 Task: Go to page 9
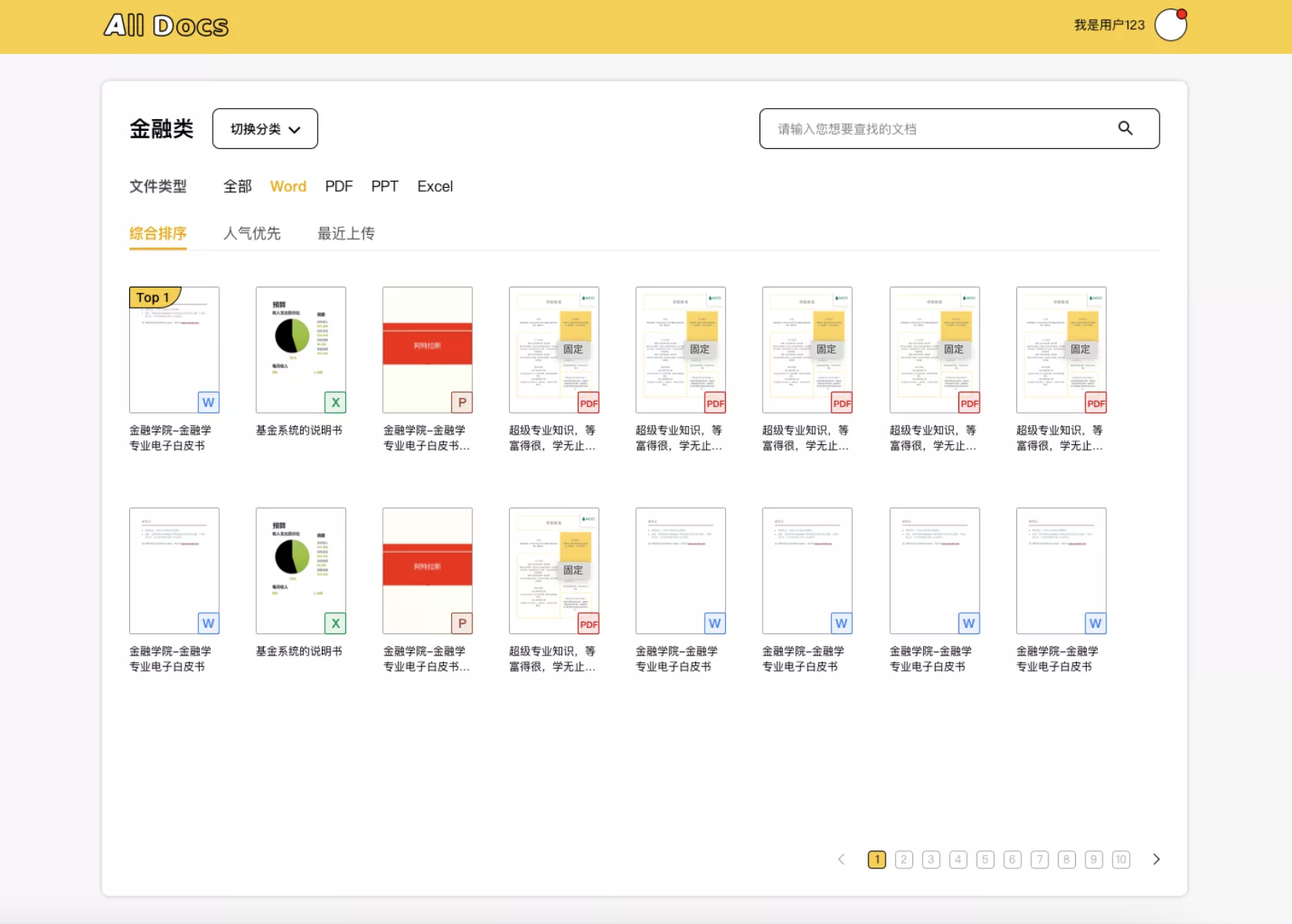[1094, 860]
